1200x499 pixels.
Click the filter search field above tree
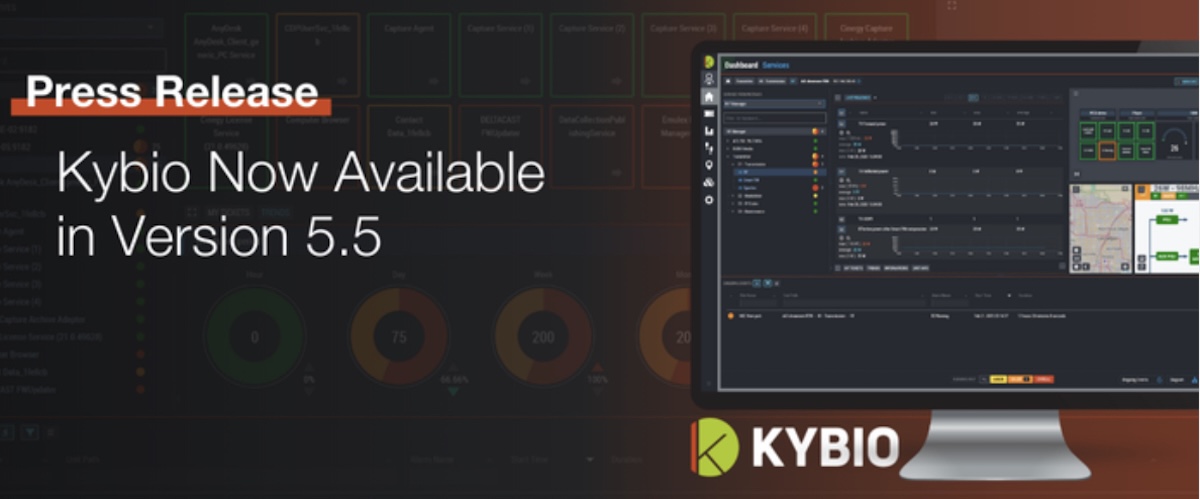(772, 117)
